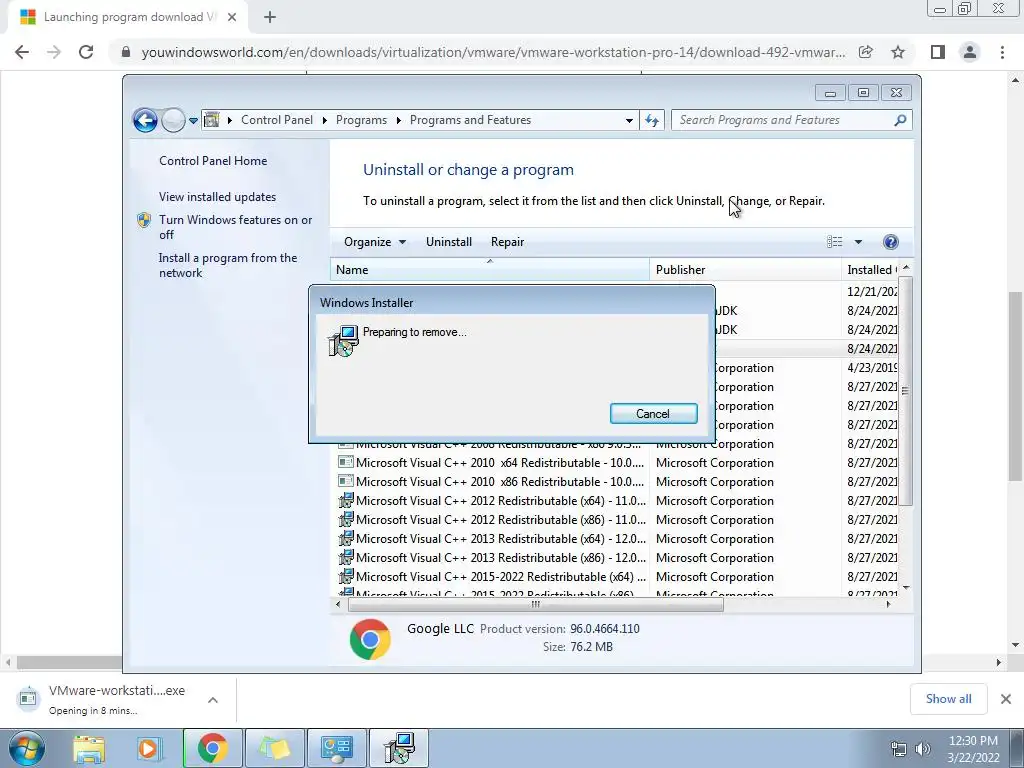Viewport: 1024px width, 768px height.
Task: Open the Organize dropdown menu
Action: coord(375,242)
